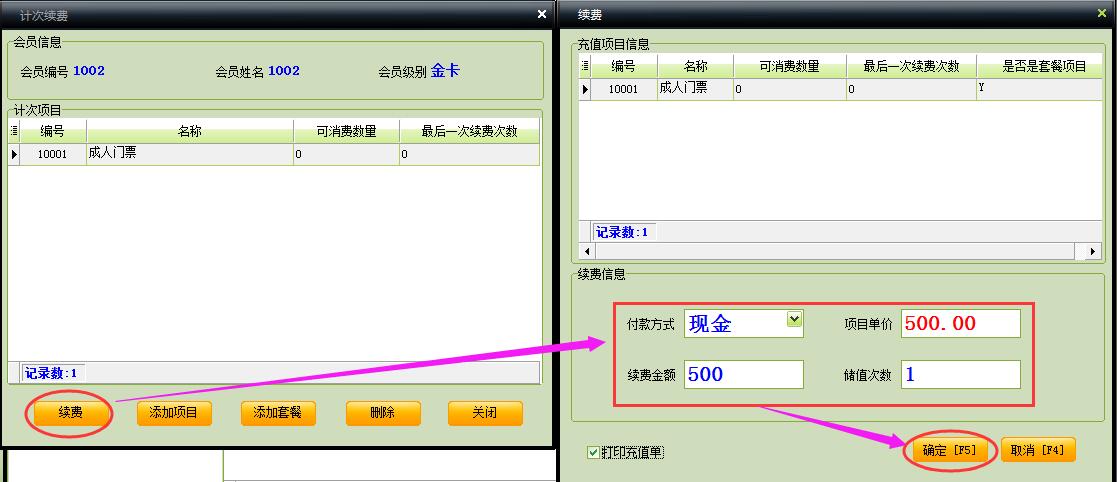
Task: Click 编号 header in 充值项目信息 table
Action: (624, 66)
